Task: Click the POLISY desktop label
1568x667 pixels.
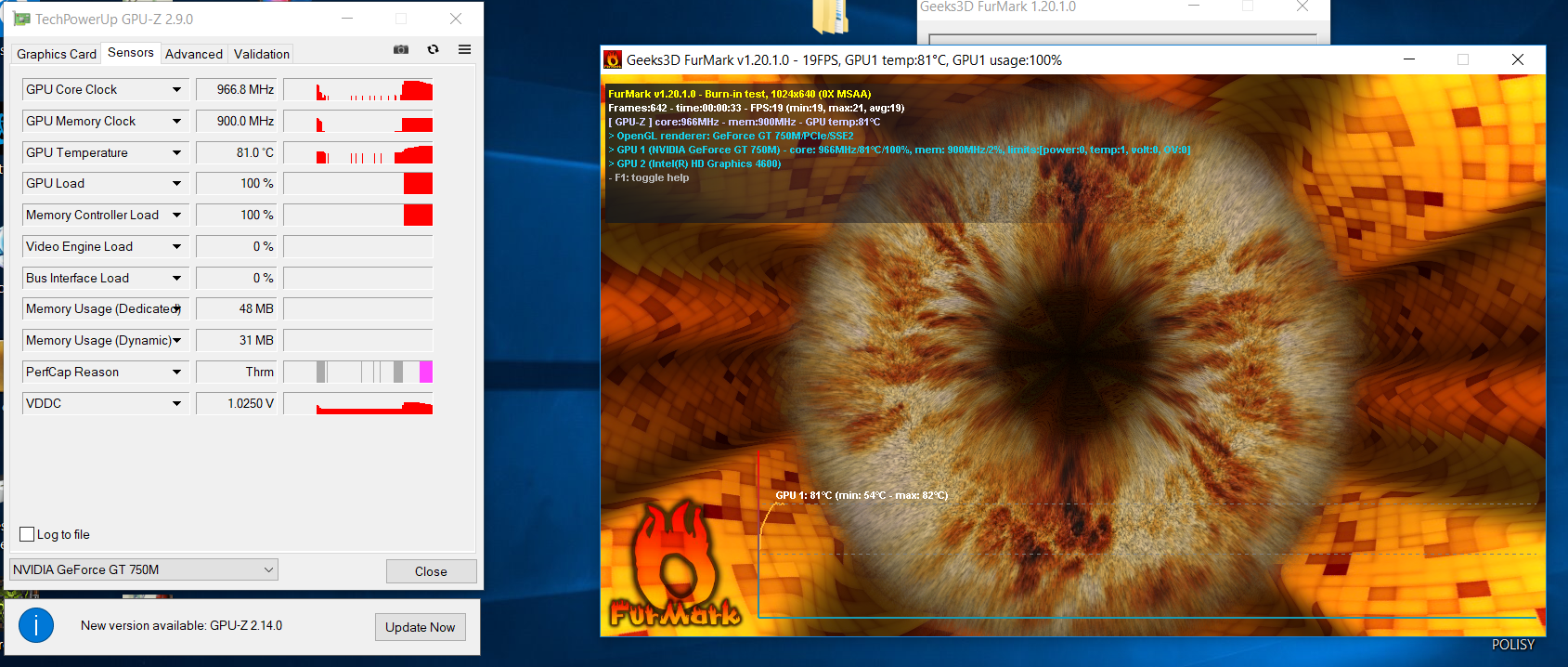Action: (1513, 644)
